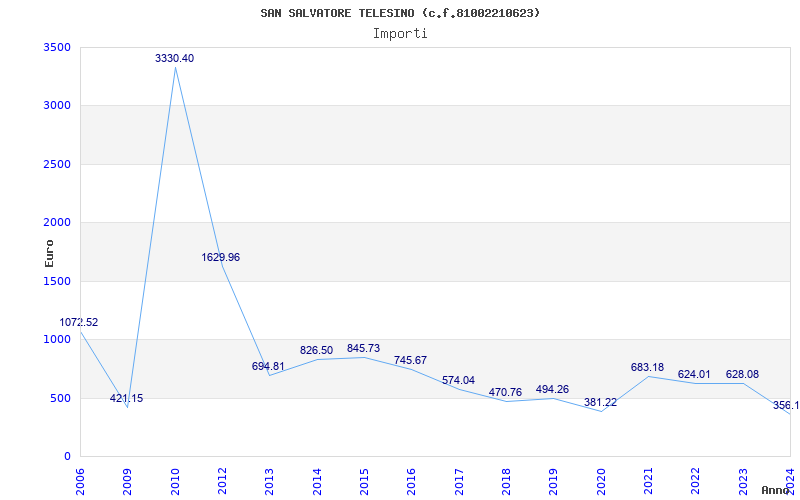Click the 2000 y-axis tick label

(58, 222)
